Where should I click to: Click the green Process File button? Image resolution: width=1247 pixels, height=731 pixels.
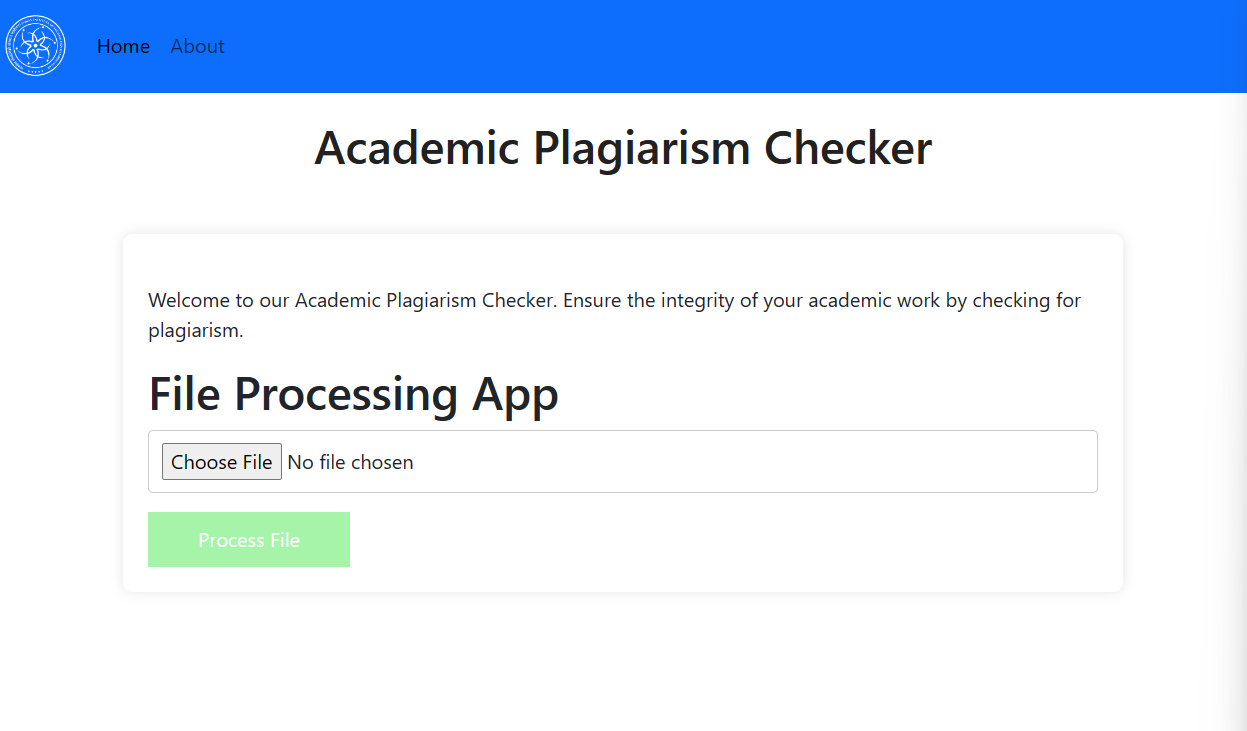(249, 540)
